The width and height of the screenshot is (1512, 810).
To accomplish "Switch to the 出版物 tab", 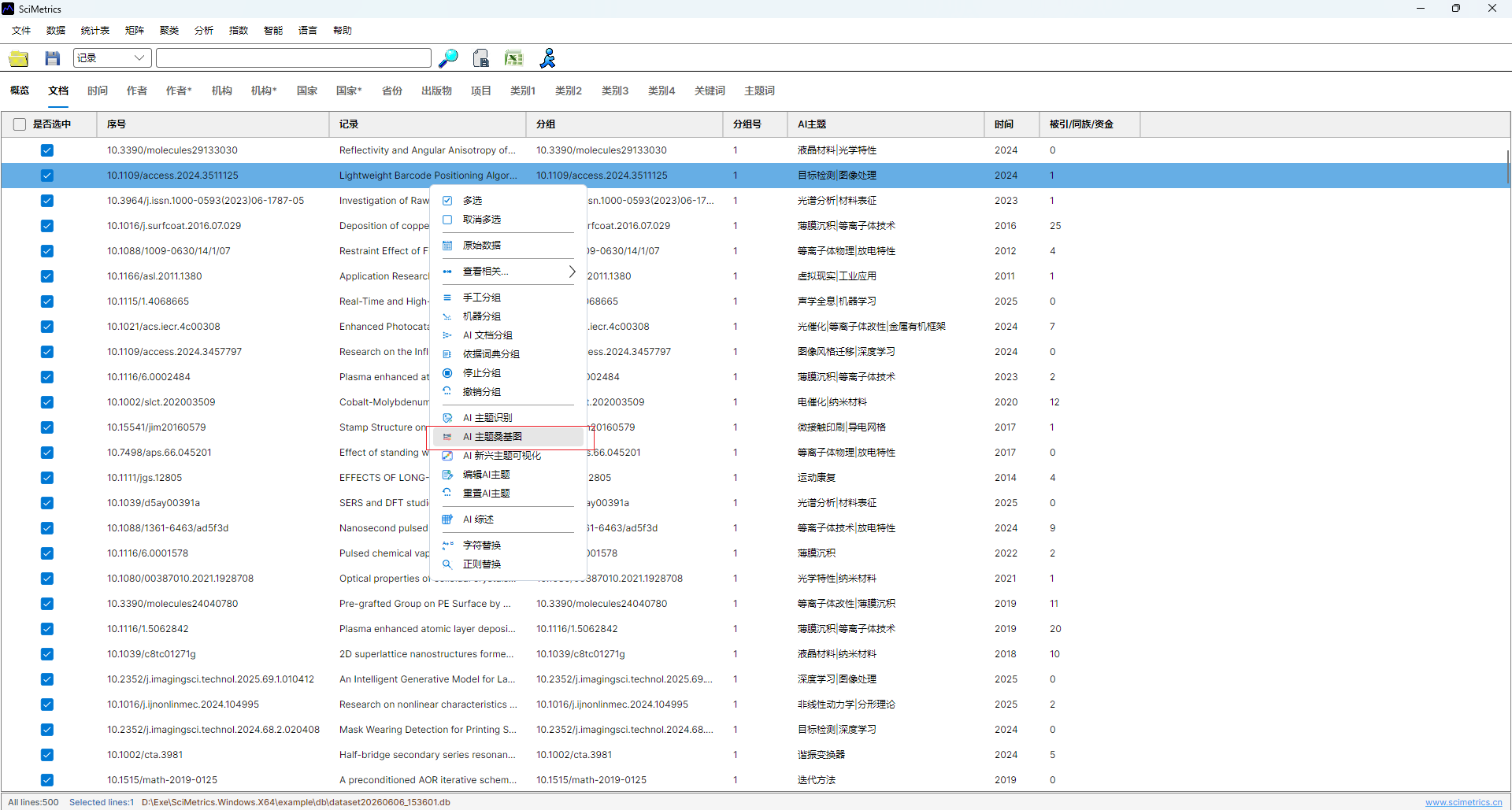I will [x=436, y=91].
